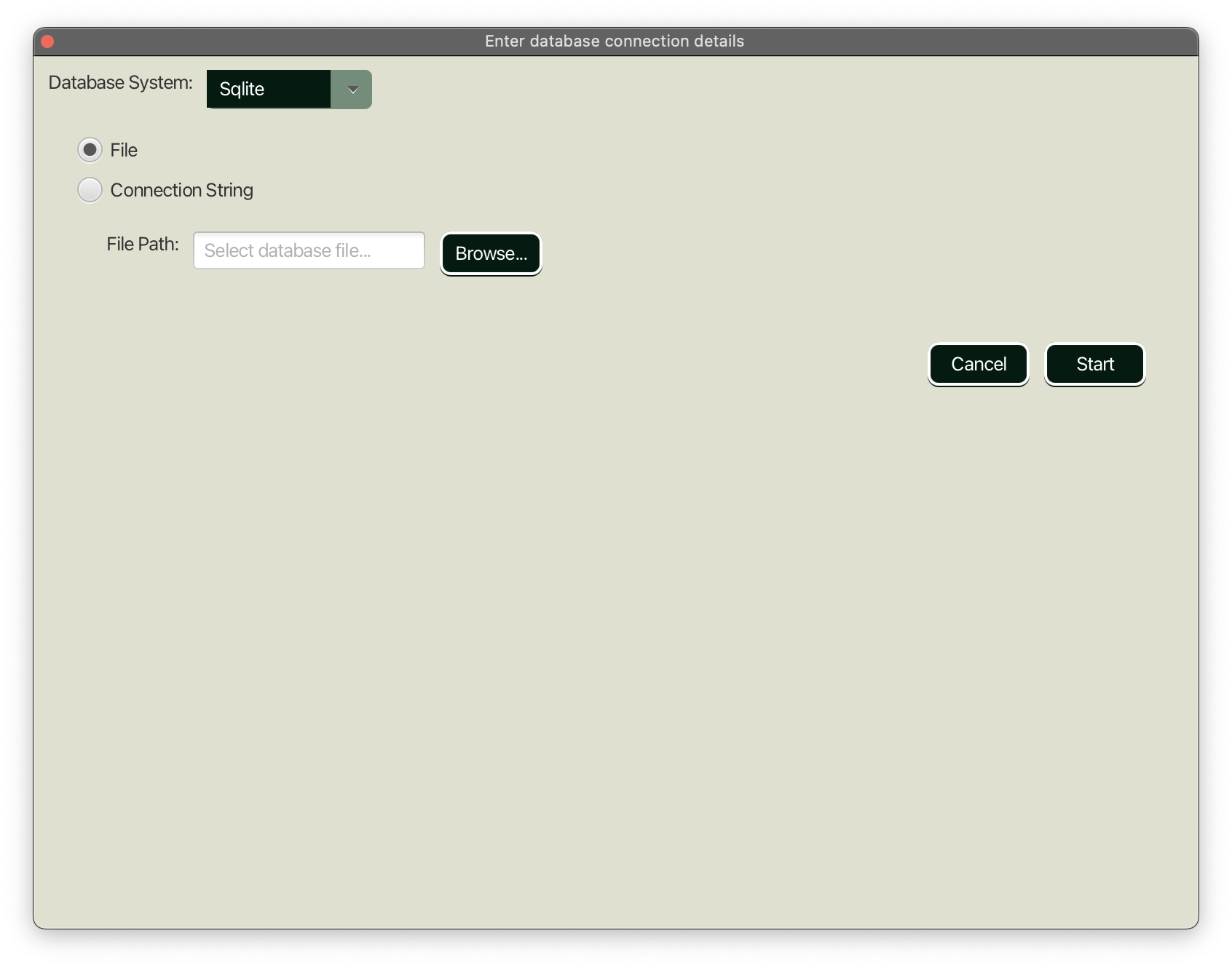Click the dialog title Enter database connection details
The image size is (1232, 968).
pos(615,41)
